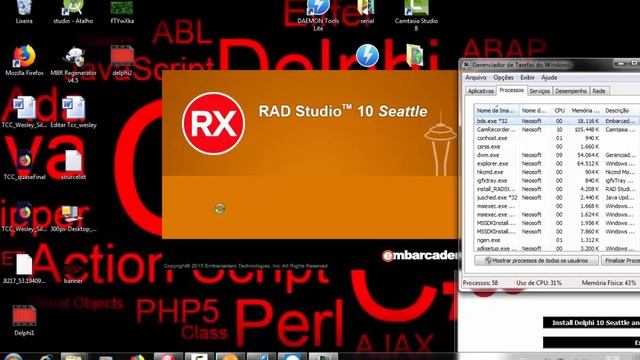The image size is (640, 360).
Task: Open Opções menu in Task Manager
Action: (503, 78)
